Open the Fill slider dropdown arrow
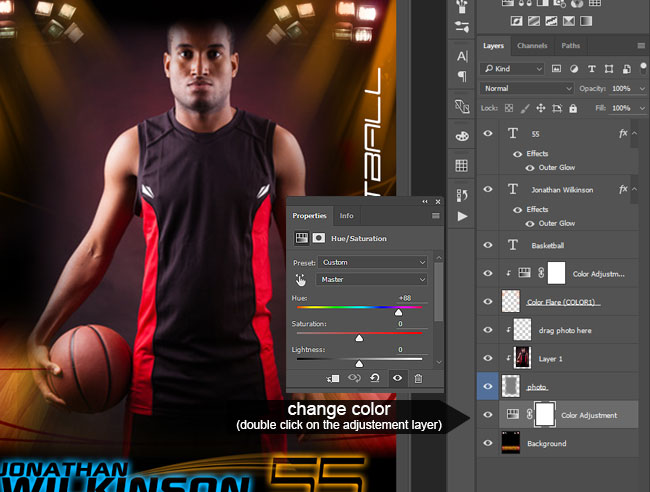650x492 pixels. pyautogui.click(x=642, y=108)
